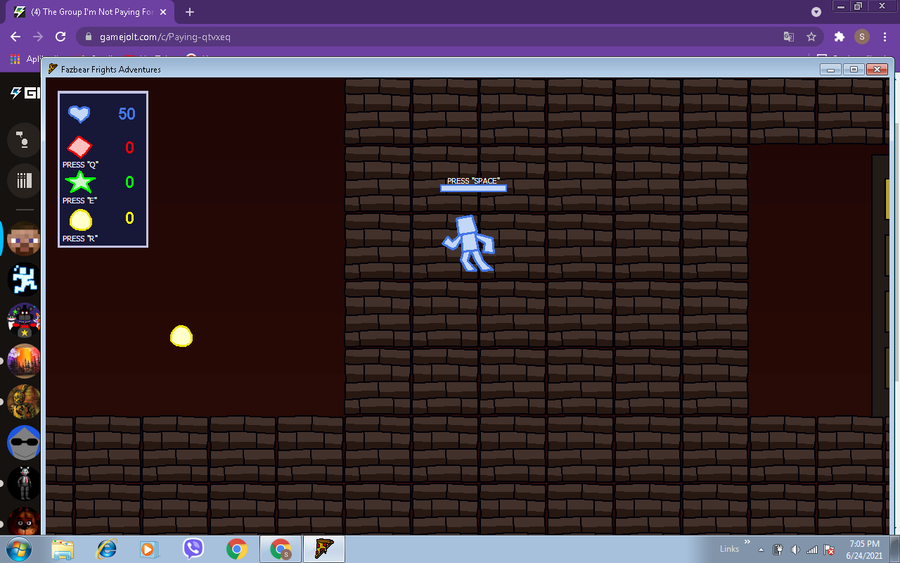Click the blue bar under PRESS "SPACE"

coord(474,188)
